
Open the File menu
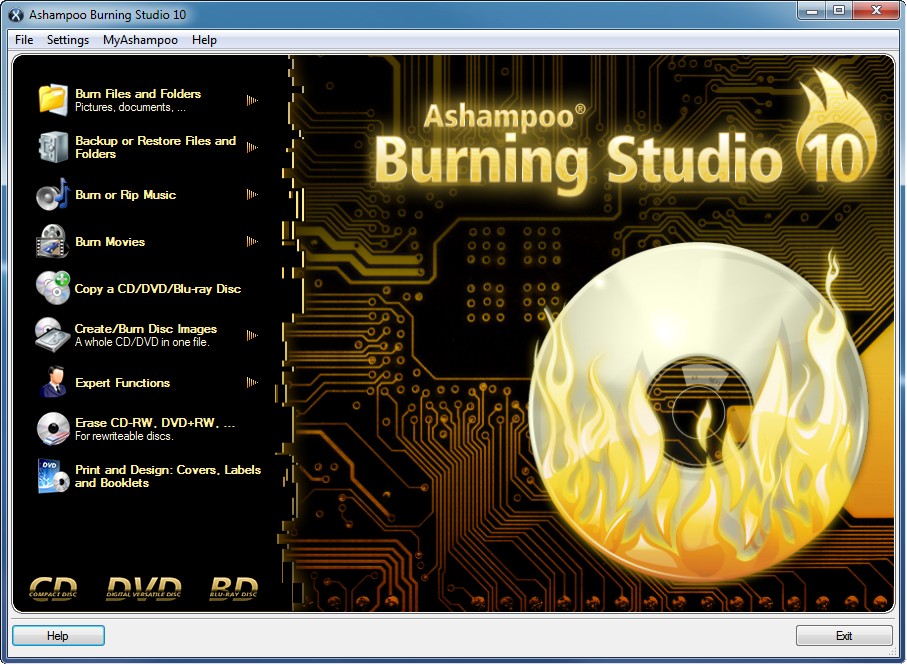coord(24,40)
